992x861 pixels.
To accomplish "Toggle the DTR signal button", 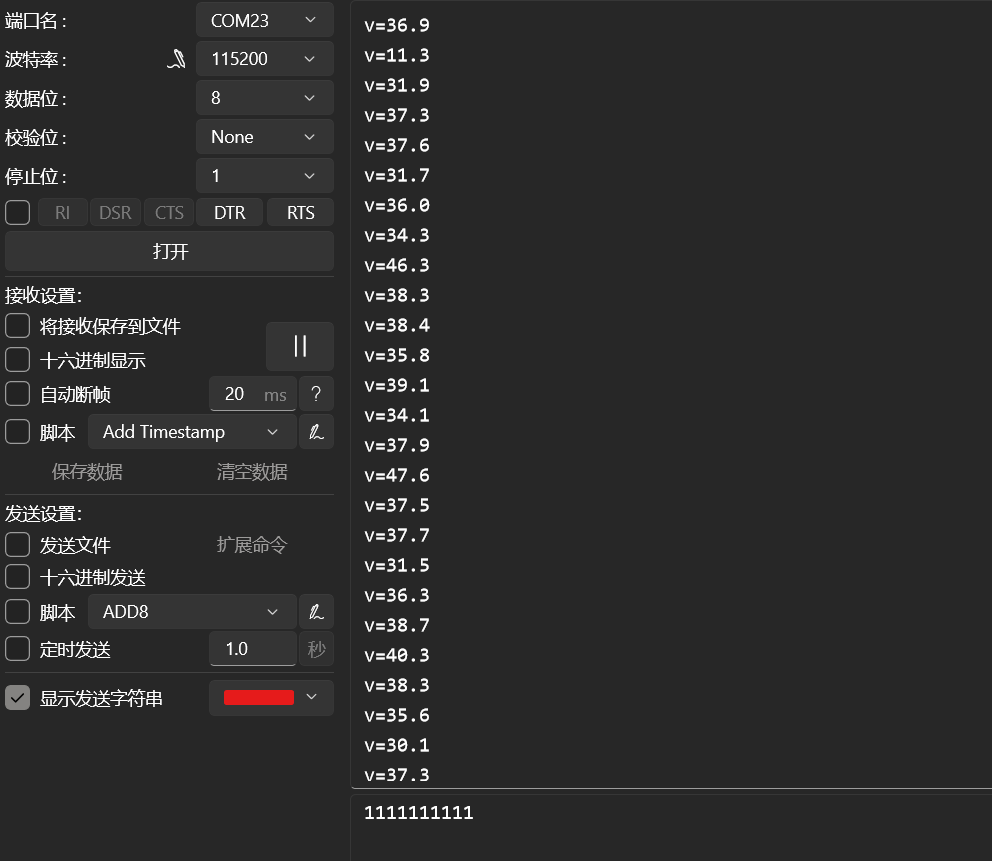I will (230, 212).
